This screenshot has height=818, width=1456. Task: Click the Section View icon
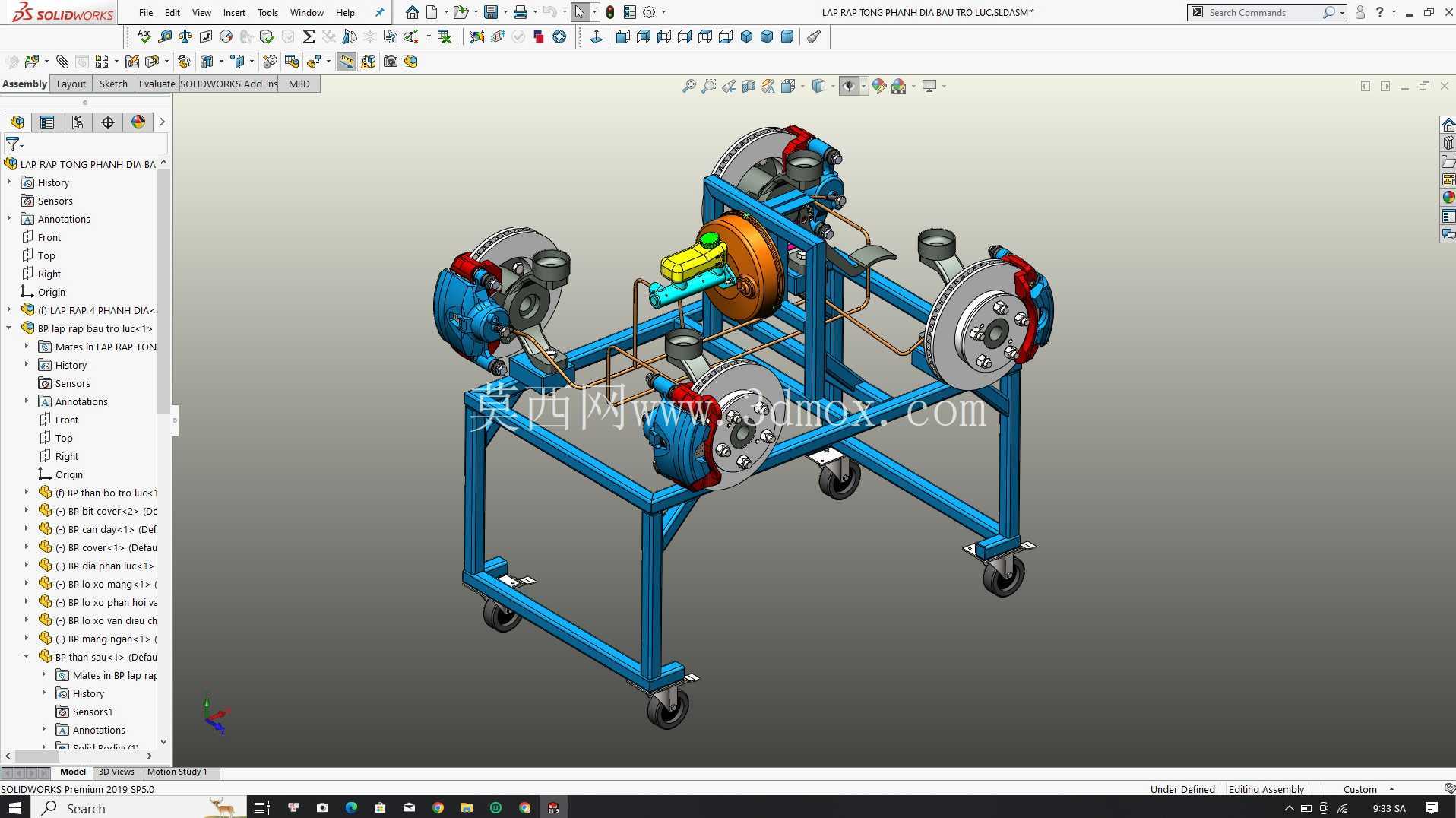coord(749,86)
